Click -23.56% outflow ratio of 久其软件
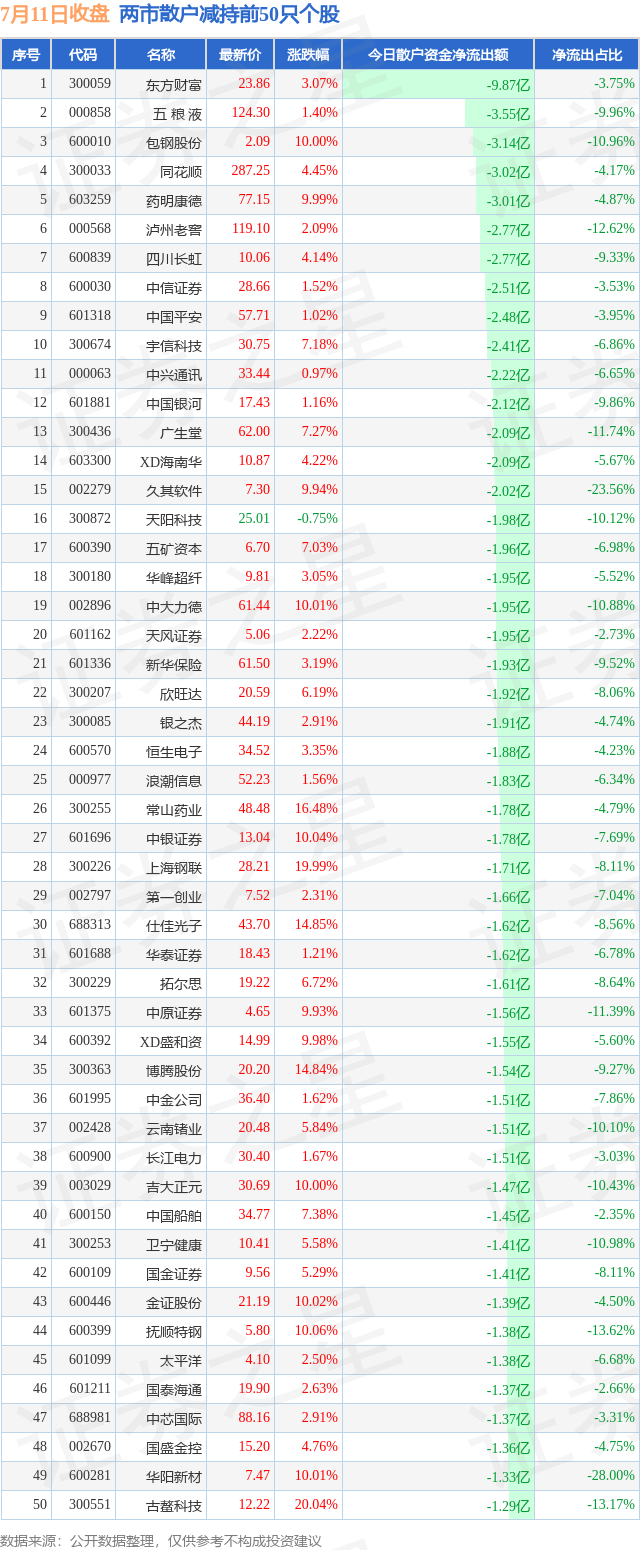The height and width of the screenshot is (1550, 640). point(611,490)
